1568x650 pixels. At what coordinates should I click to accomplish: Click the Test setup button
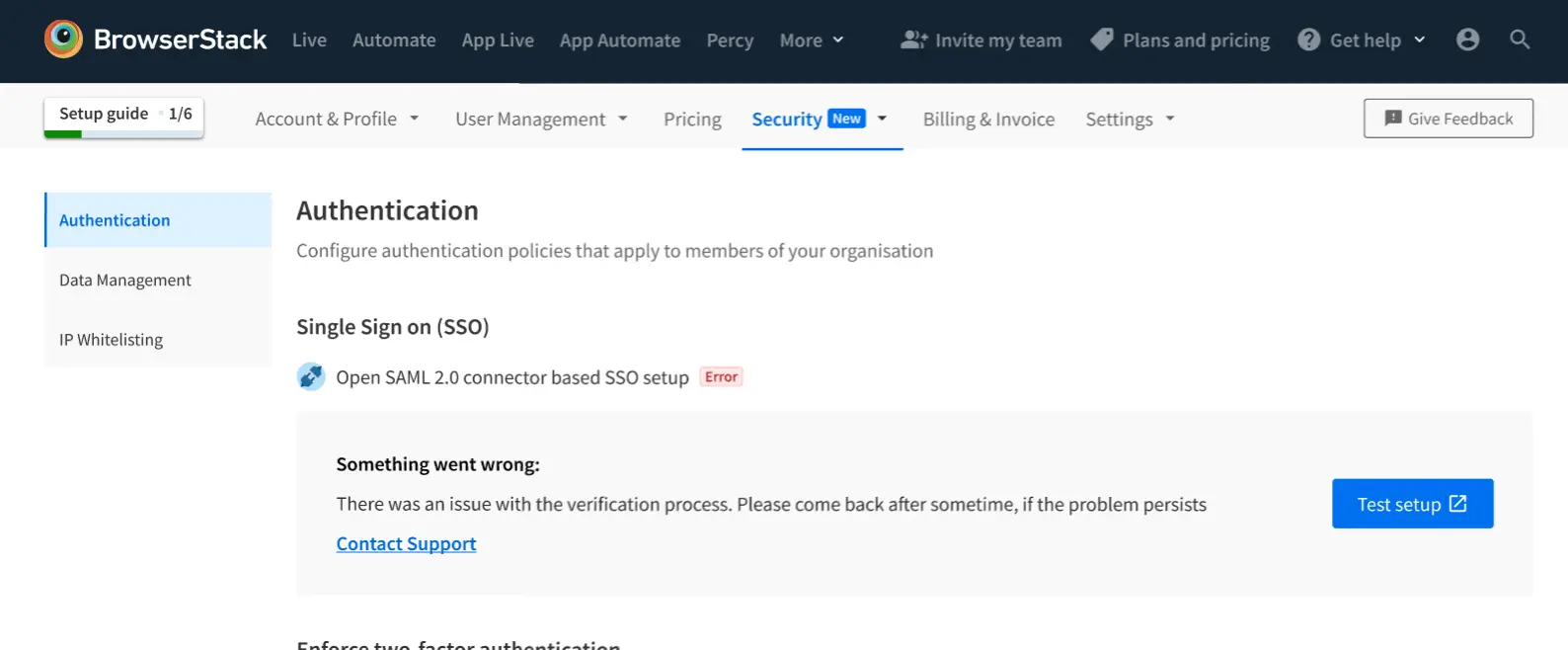pos(1412,504)
